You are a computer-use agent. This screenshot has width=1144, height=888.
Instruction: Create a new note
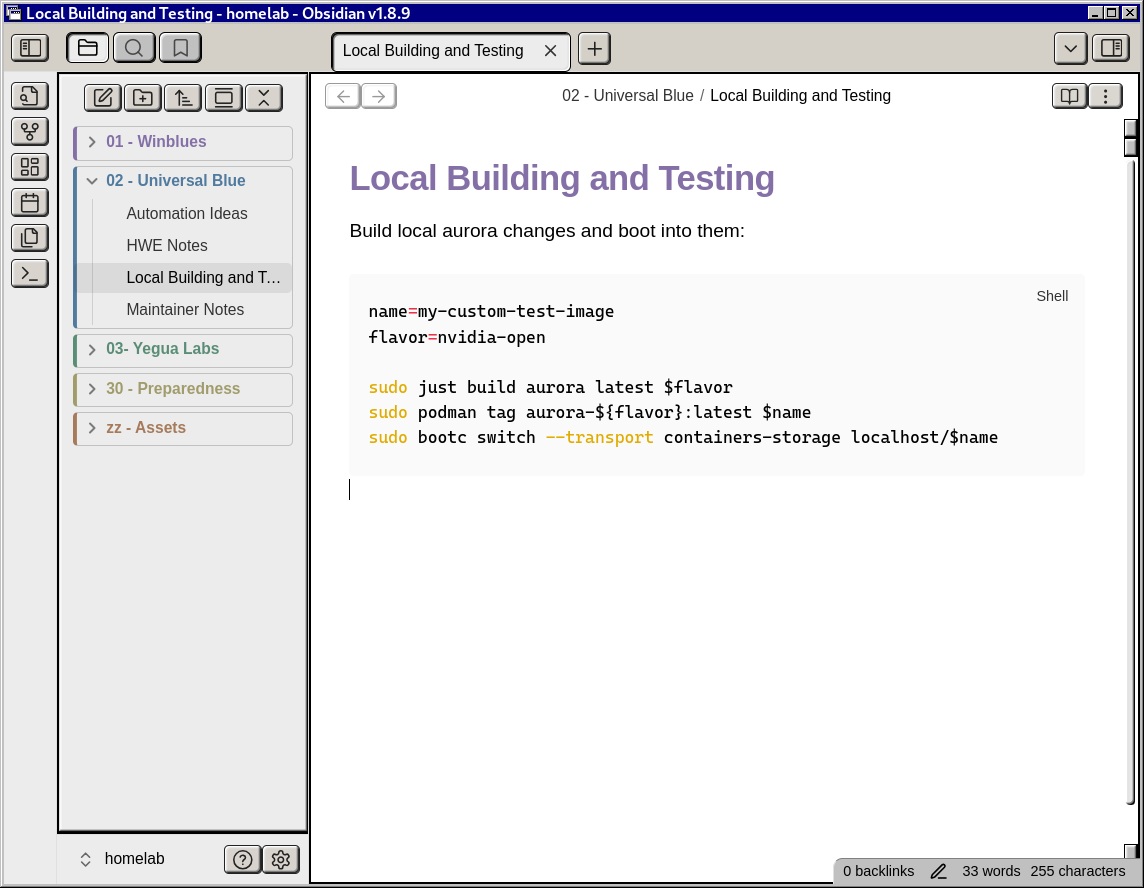point(103,98)
